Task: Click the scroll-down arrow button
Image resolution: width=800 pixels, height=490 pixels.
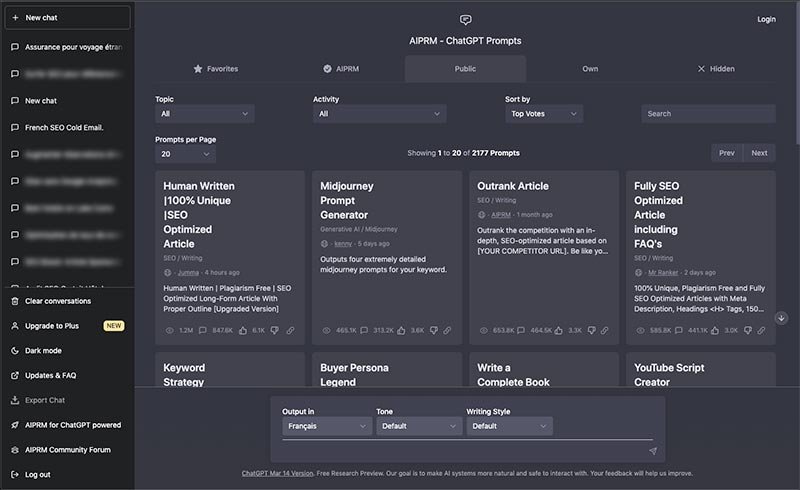Action: (781, 318)
